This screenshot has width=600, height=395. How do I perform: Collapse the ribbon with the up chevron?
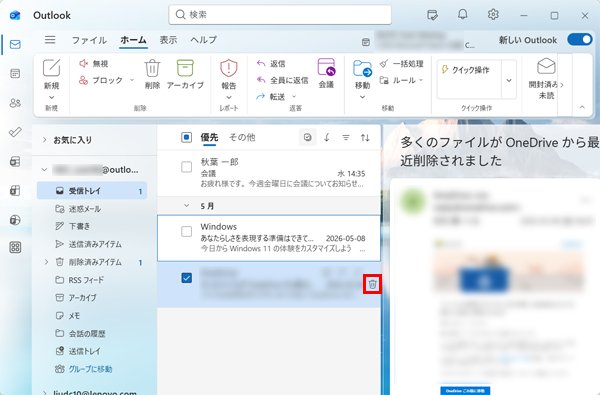582,107
